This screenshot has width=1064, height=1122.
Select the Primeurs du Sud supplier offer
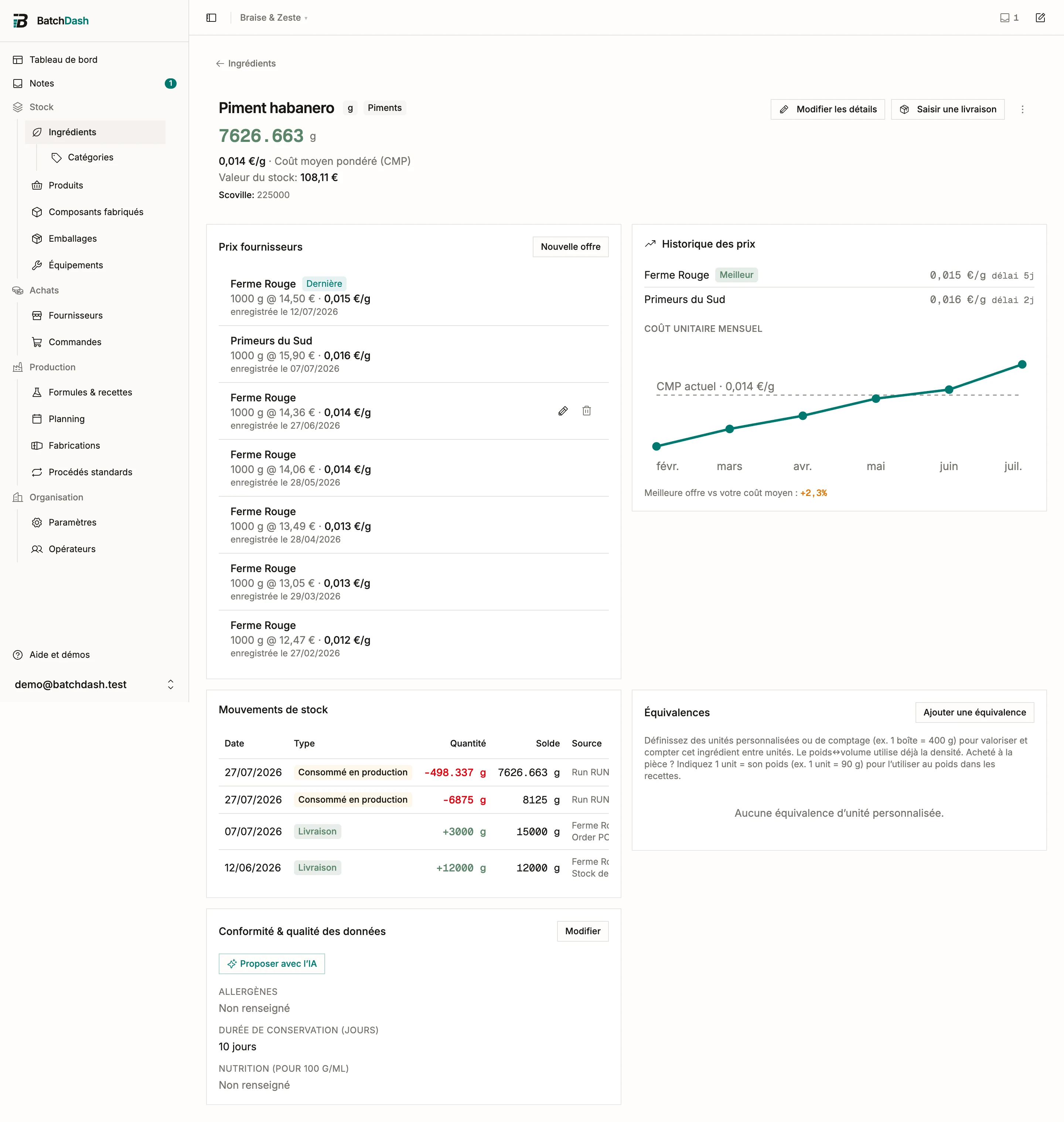coord(413,354)
